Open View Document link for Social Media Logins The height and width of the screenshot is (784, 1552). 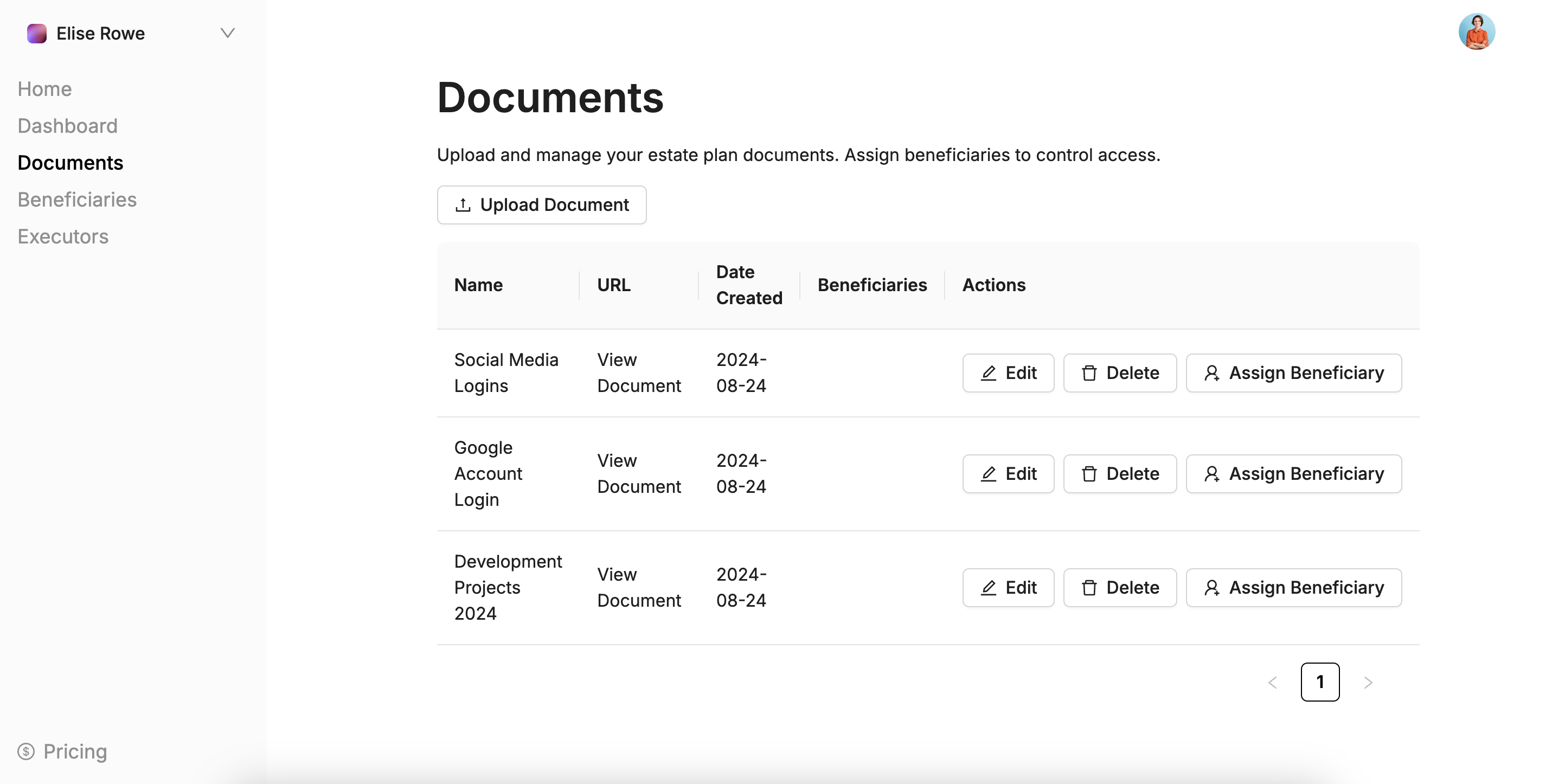639,372
